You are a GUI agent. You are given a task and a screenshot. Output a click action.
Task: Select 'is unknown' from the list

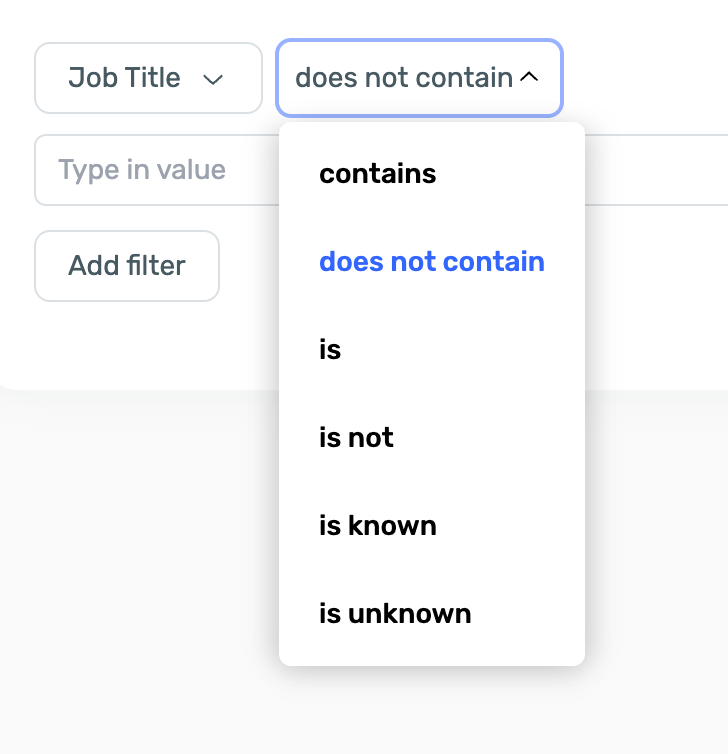pos(395,614)
